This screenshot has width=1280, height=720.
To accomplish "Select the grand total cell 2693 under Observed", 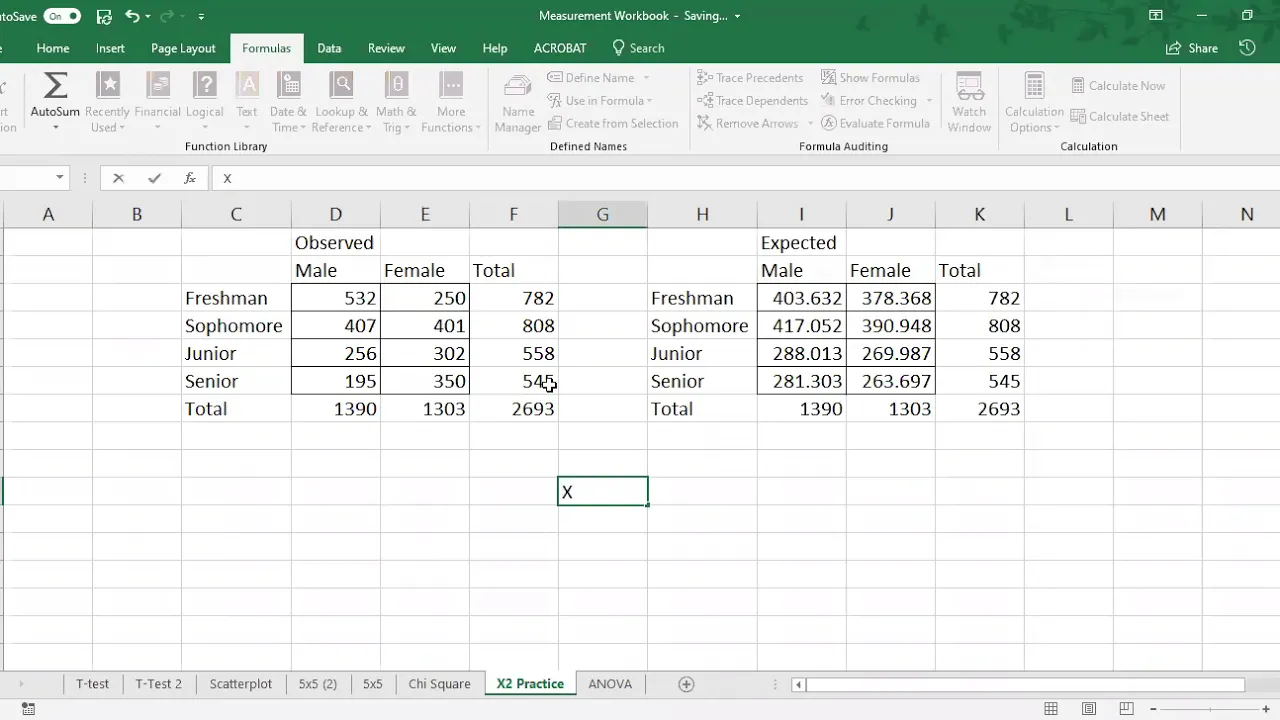I will click(x=513, y=409).
